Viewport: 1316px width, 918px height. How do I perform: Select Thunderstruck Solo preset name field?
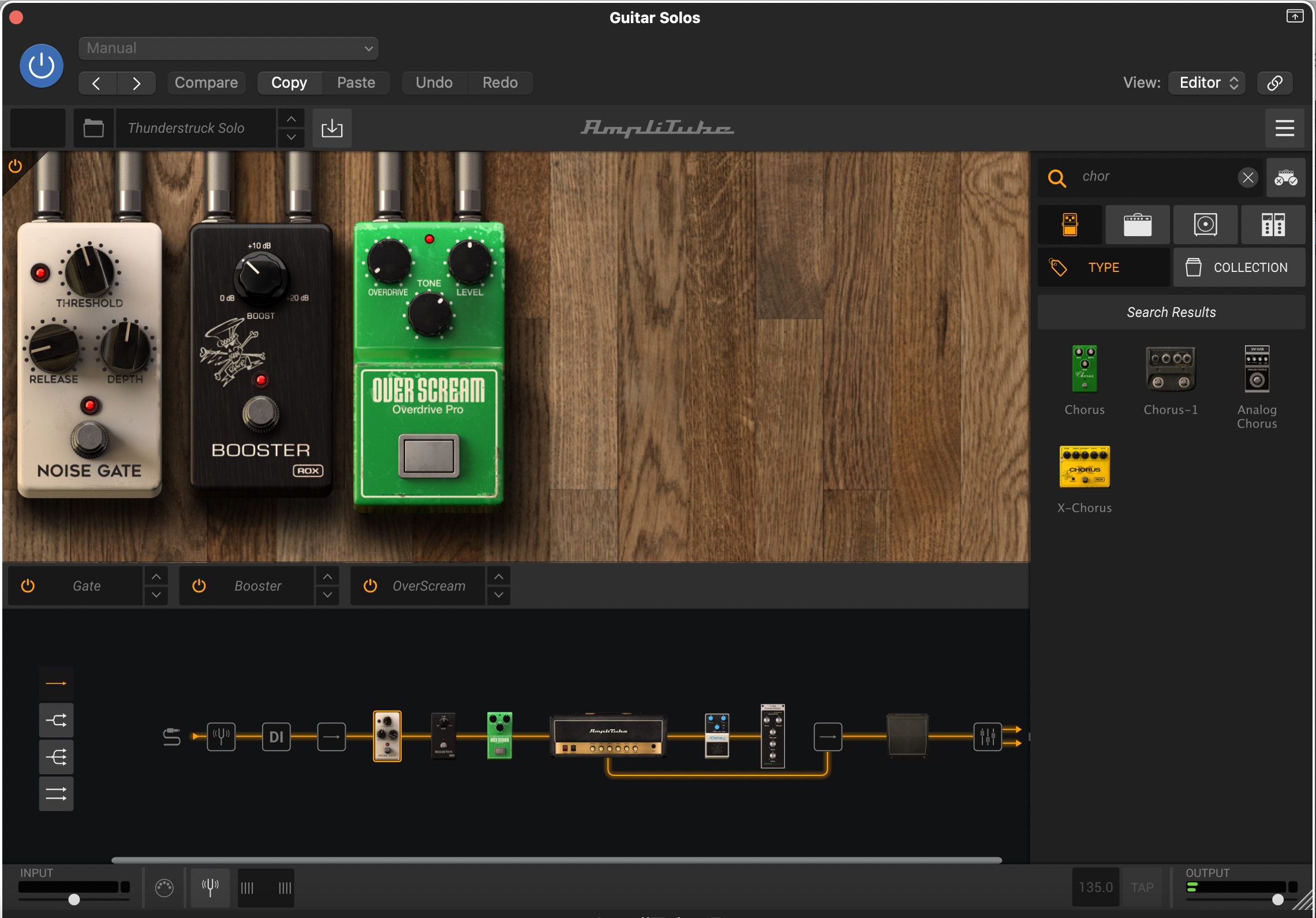(195, 128)
